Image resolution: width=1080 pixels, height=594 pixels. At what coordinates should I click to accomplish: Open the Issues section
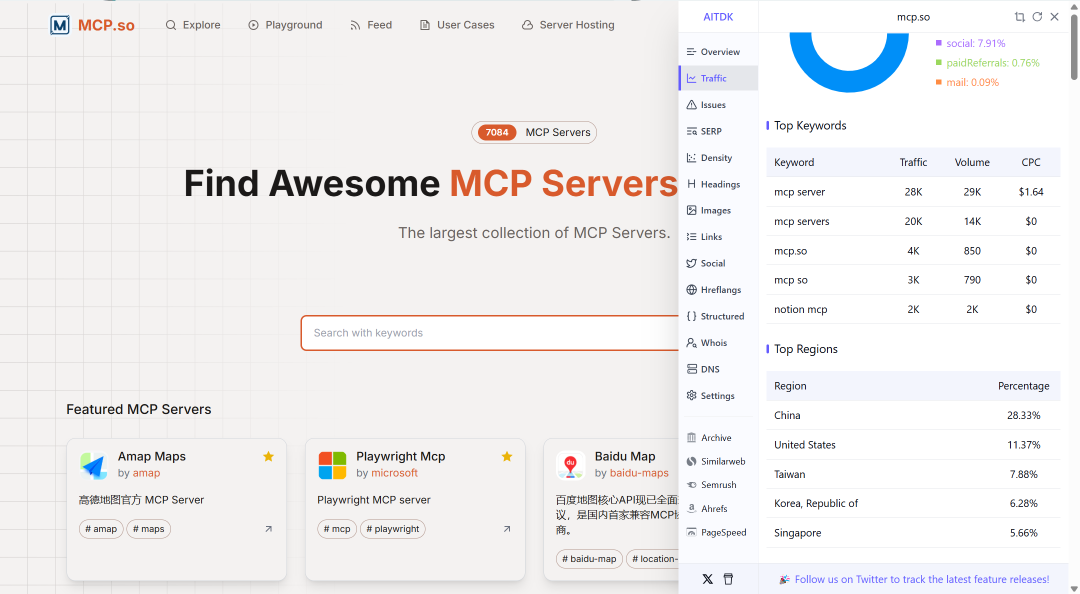tap(718, 105)
